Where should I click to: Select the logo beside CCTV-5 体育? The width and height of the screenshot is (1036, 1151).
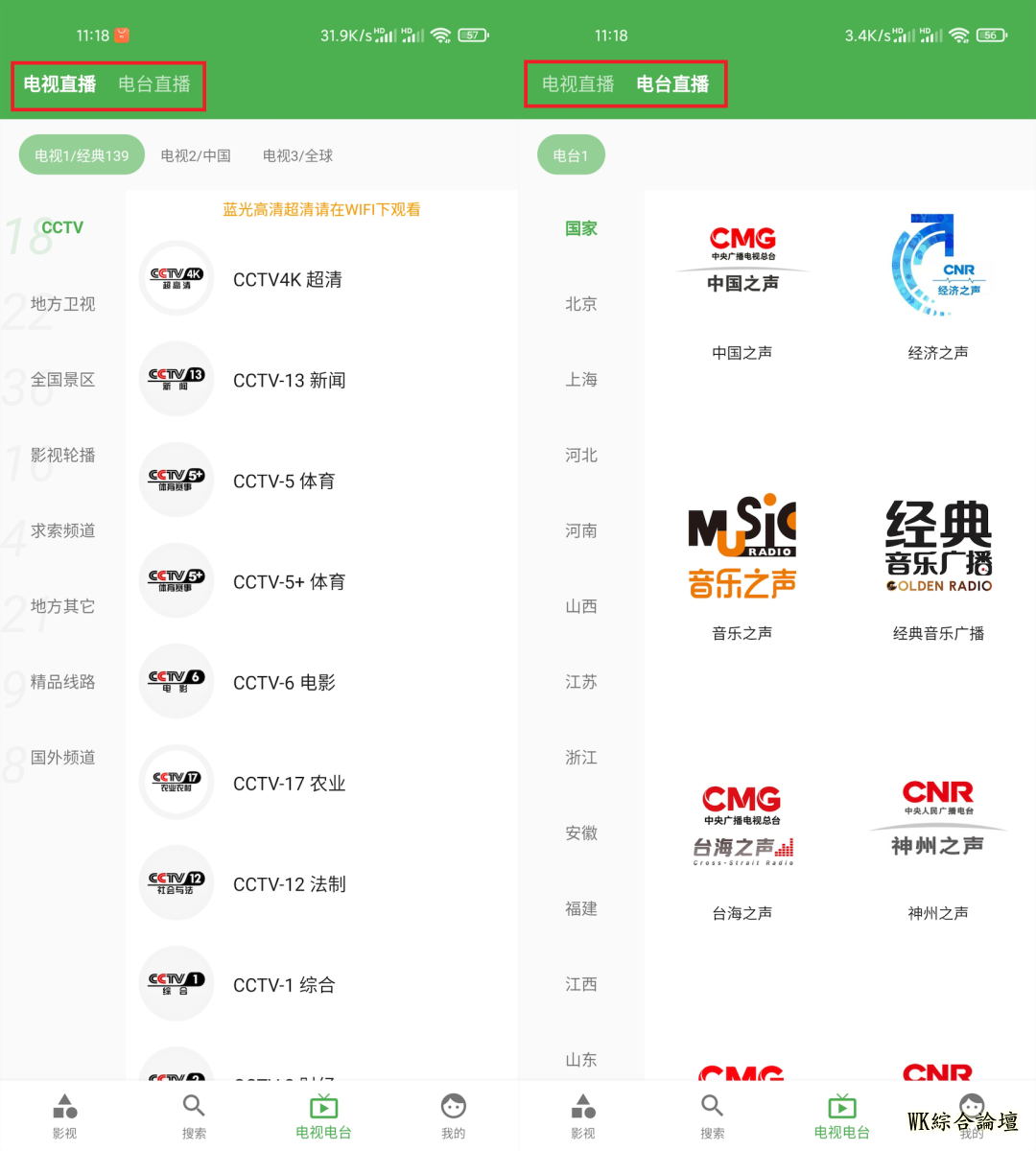click(177, 481)
